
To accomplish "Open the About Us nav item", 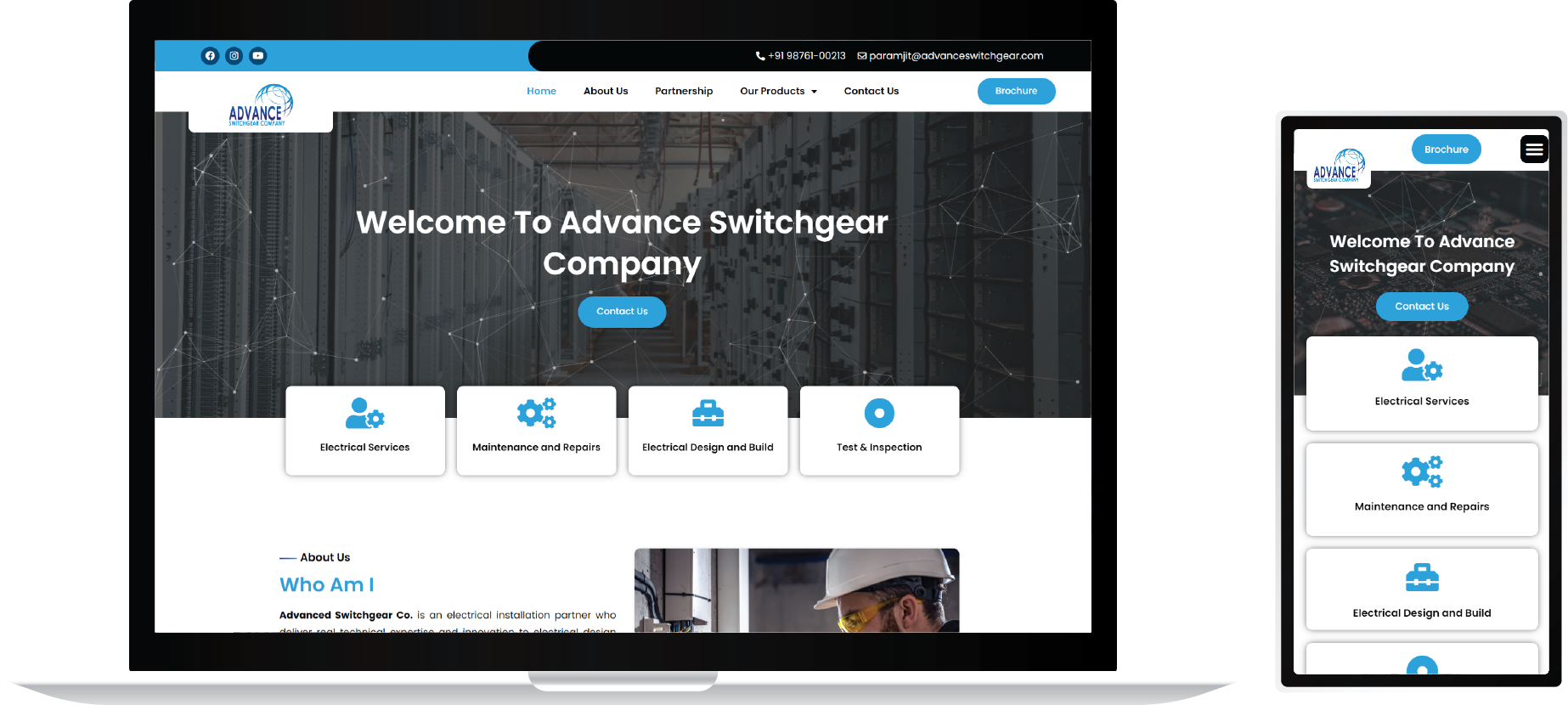I will [x=606, y=91].
